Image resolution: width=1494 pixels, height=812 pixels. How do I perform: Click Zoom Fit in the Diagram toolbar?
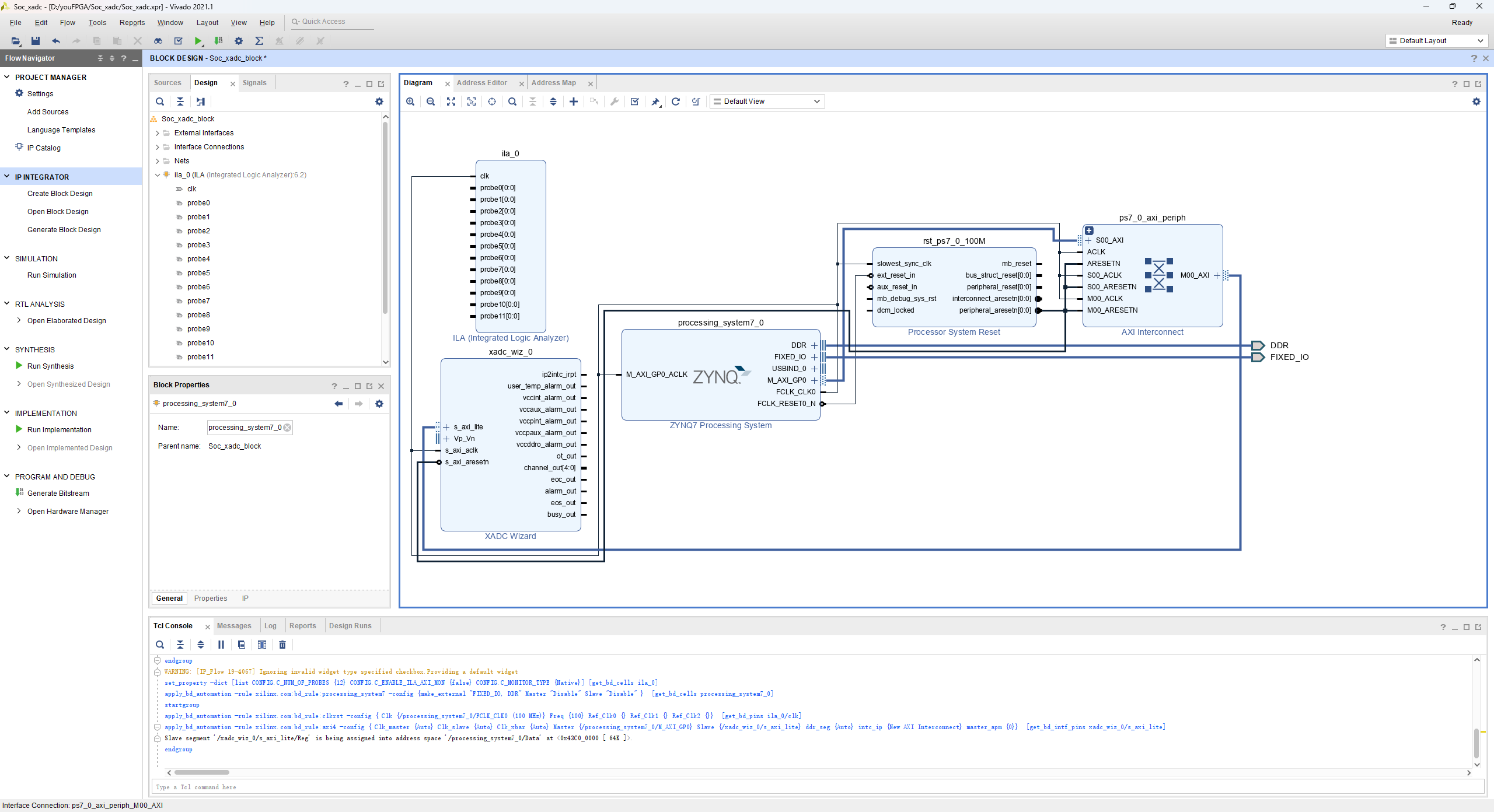click(451, 101)
